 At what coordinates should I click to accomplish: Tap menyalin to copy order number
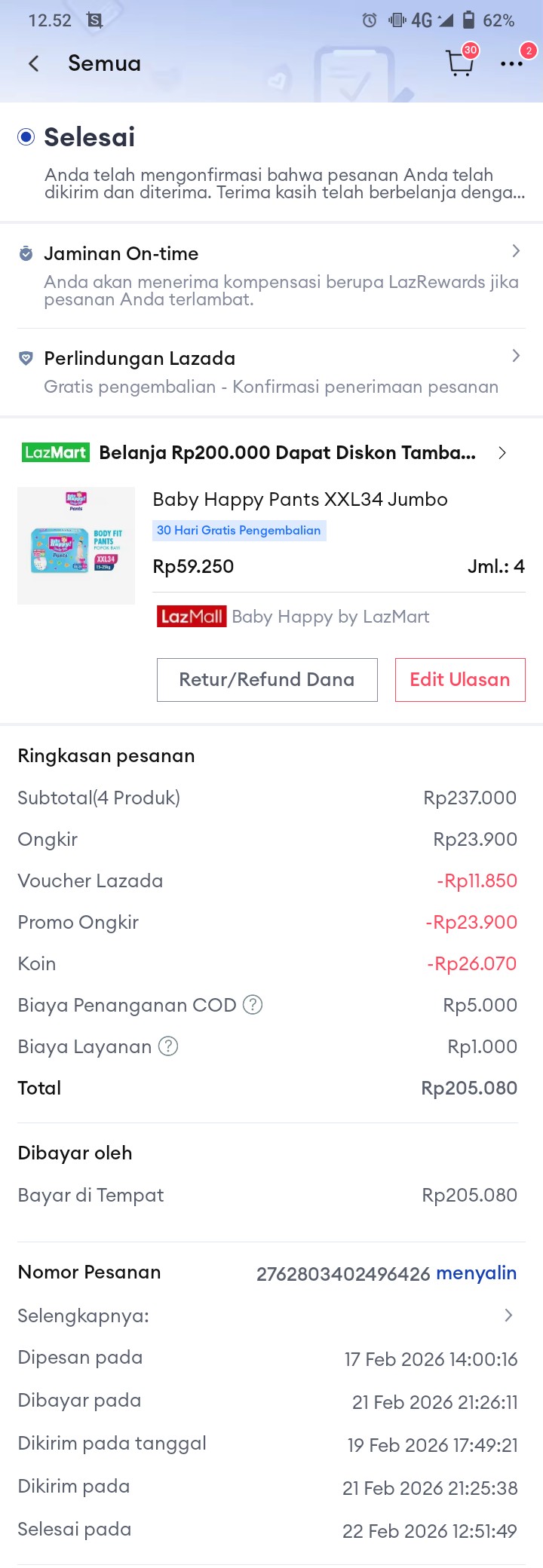476,1273
